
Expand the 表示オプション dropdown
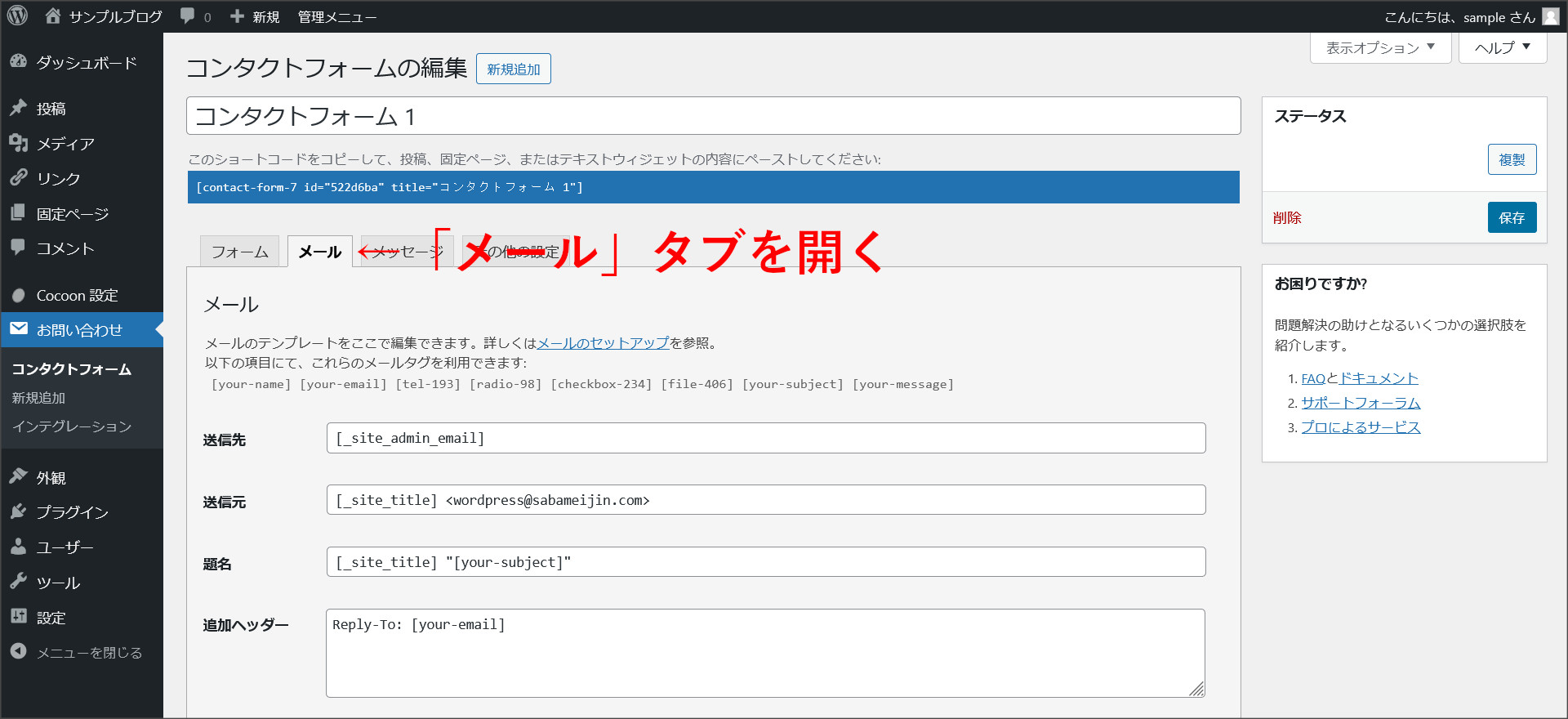1380,48
